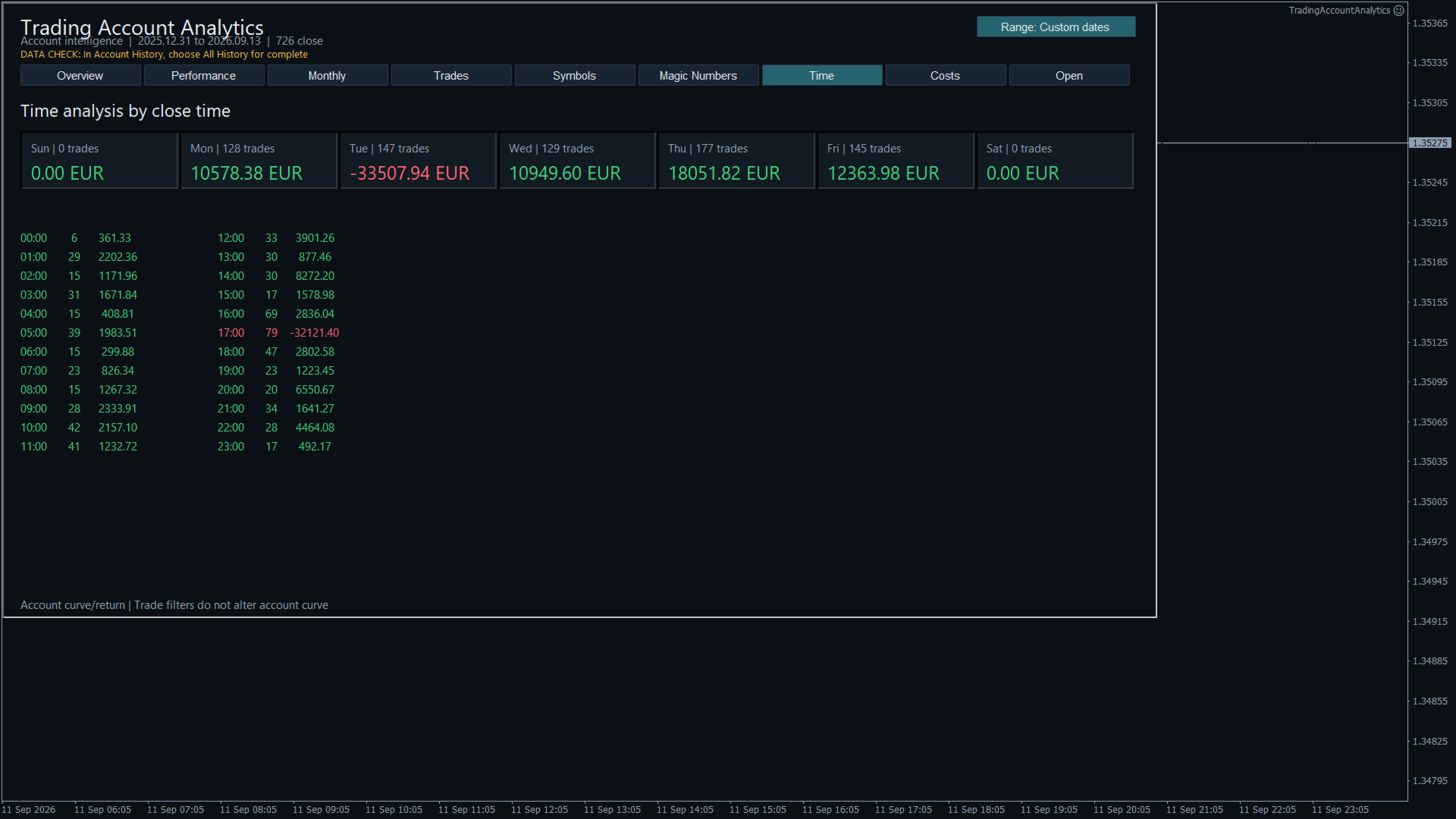Select the active Time tab
The width and height of the screenshot is (1456, 819).
[x=822, y=75]
